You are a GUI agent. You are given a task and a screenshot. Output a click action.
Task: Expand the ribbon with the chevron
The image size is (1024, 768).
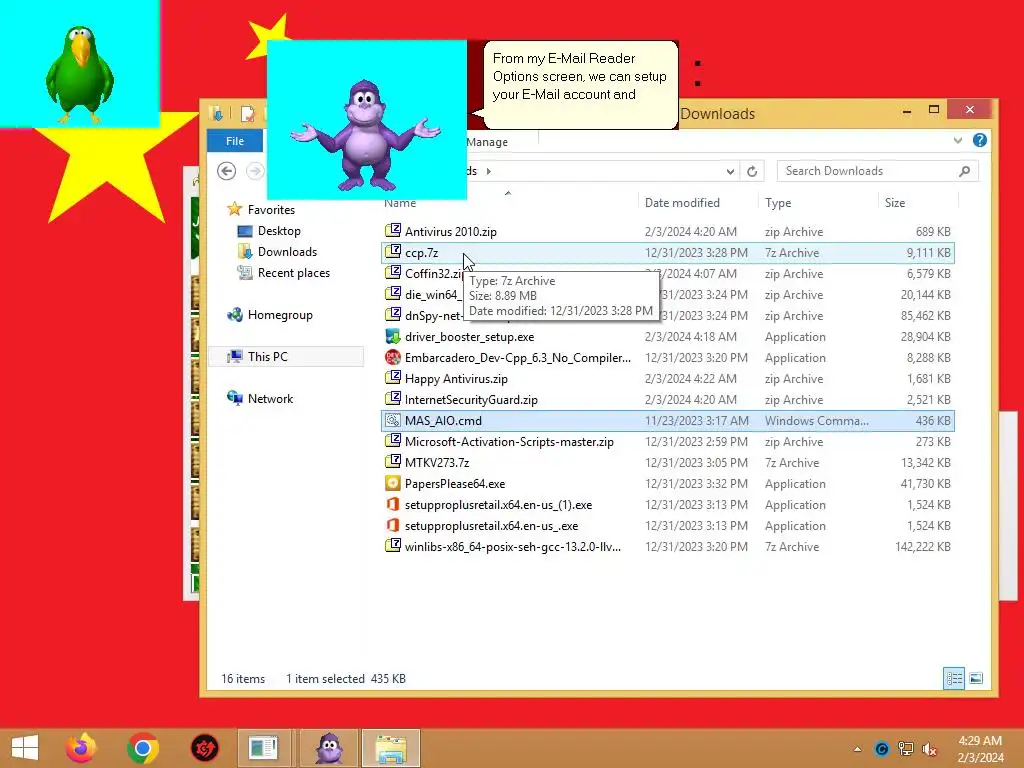coord(957,140)
